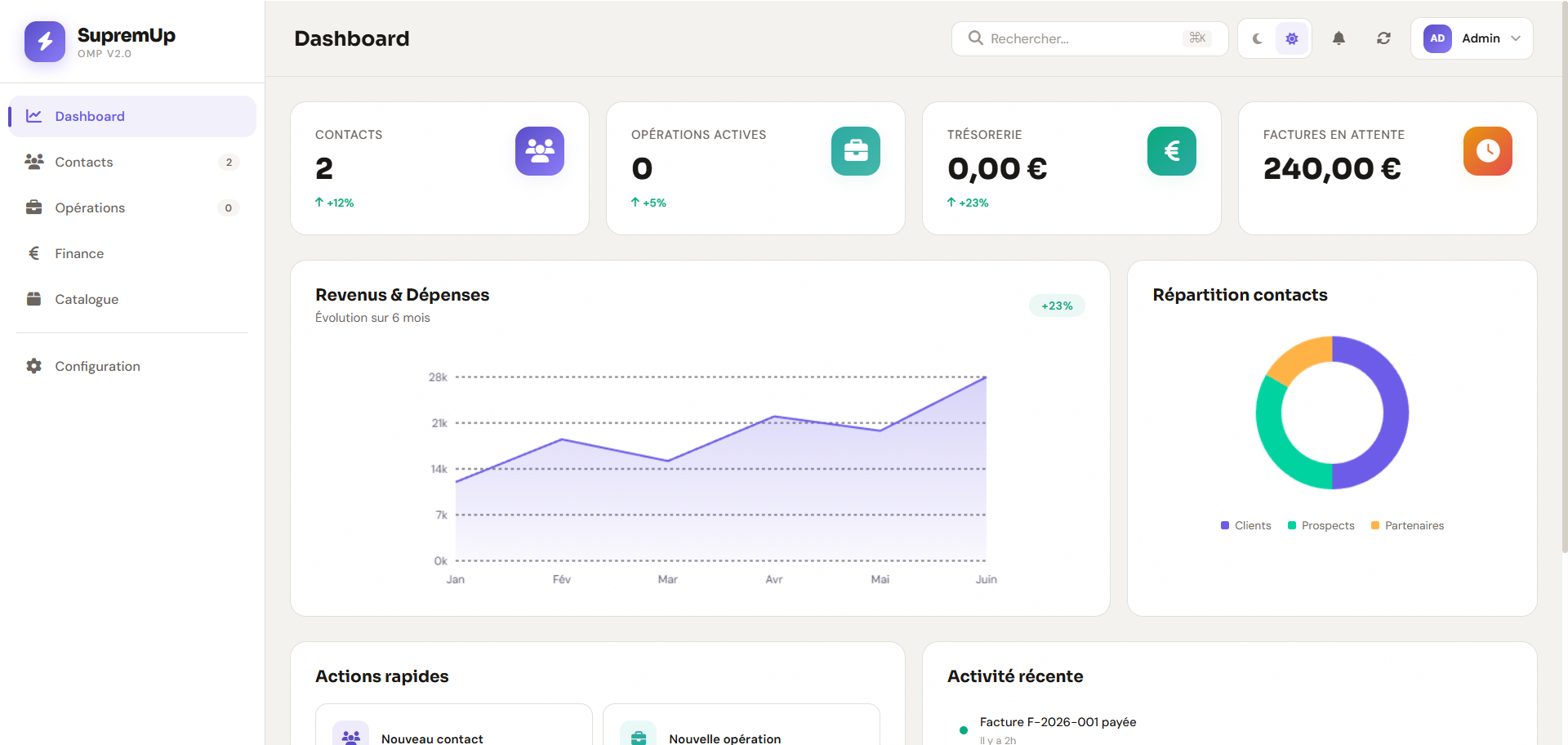Click the notification bell icon
Image resolution: width=1568 pixels, height=745 pixels.
1339,38
